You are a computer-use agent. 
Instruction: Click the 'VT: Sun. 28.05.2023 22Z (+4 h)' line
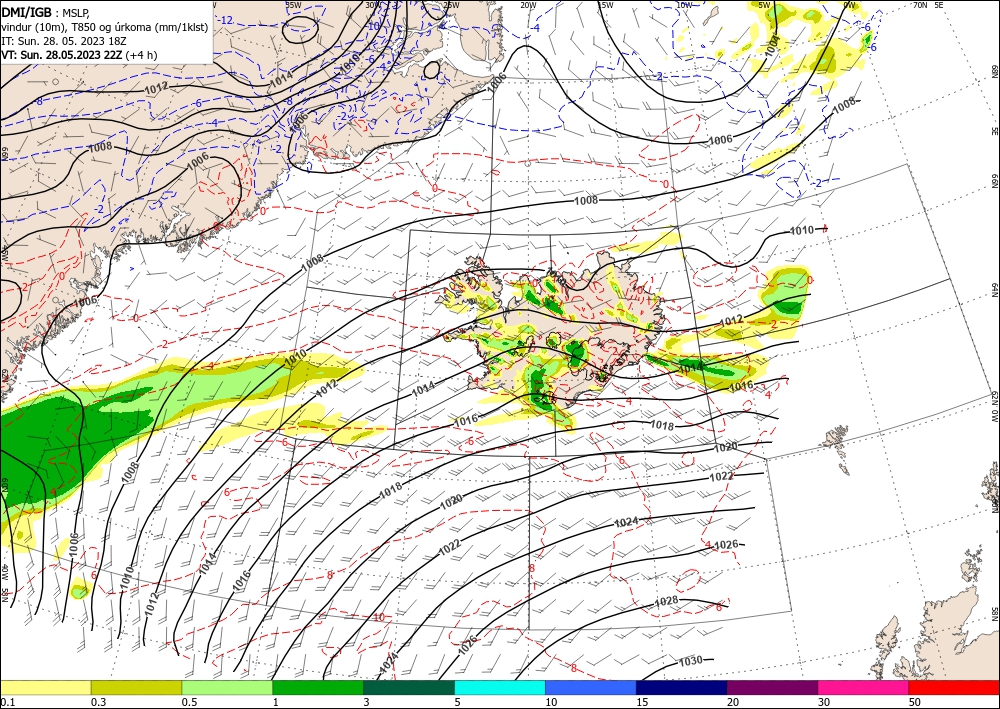coord(79,55)
